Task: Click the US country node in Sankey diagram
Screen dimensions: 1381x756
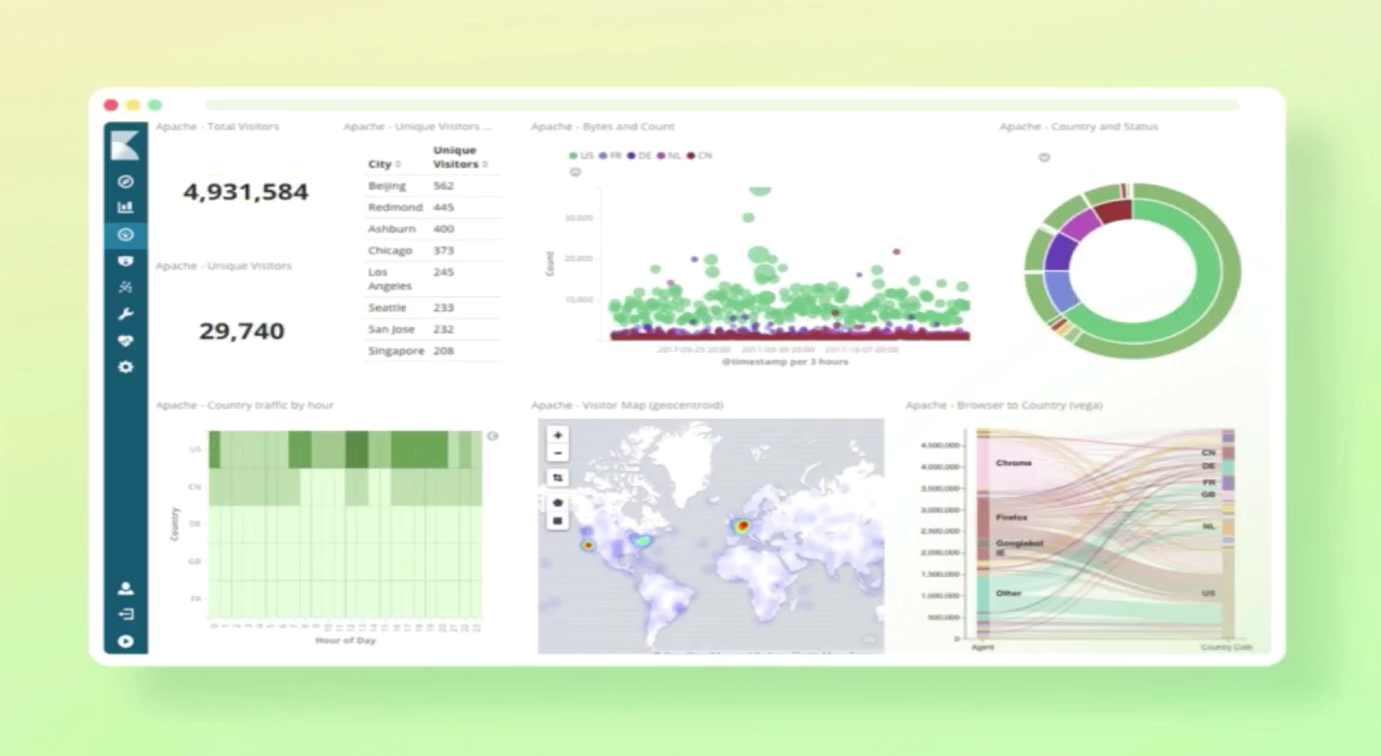Action: 1228,593
